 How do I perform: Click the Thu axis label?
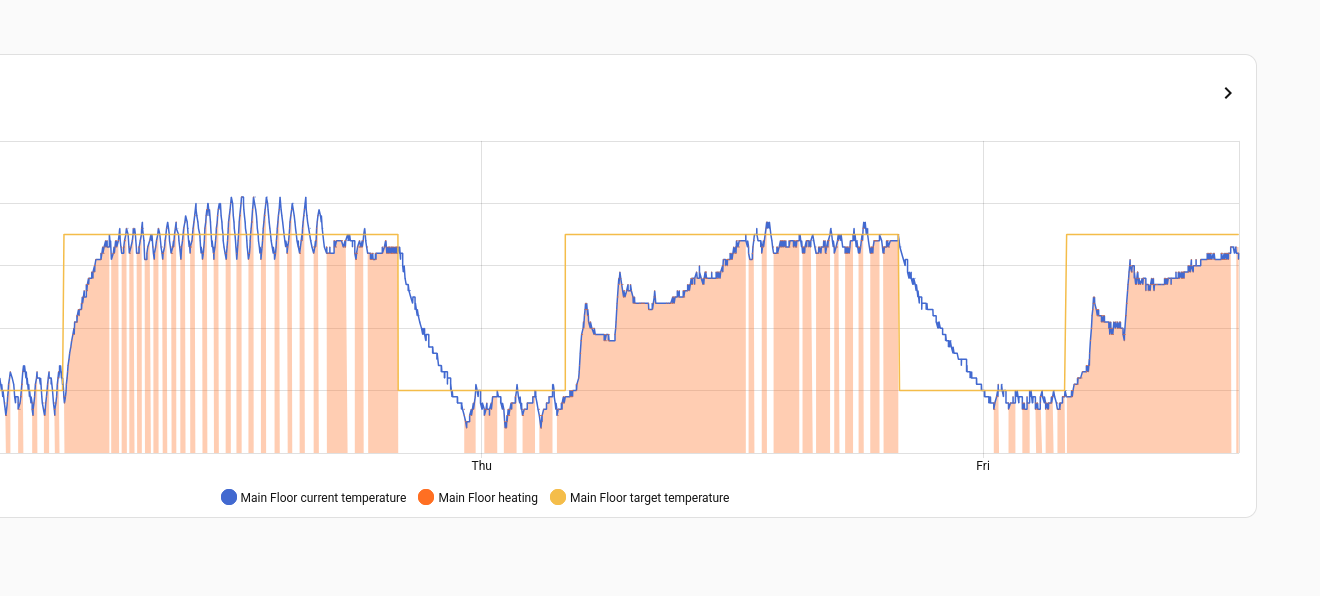click(x=482, y=466)
